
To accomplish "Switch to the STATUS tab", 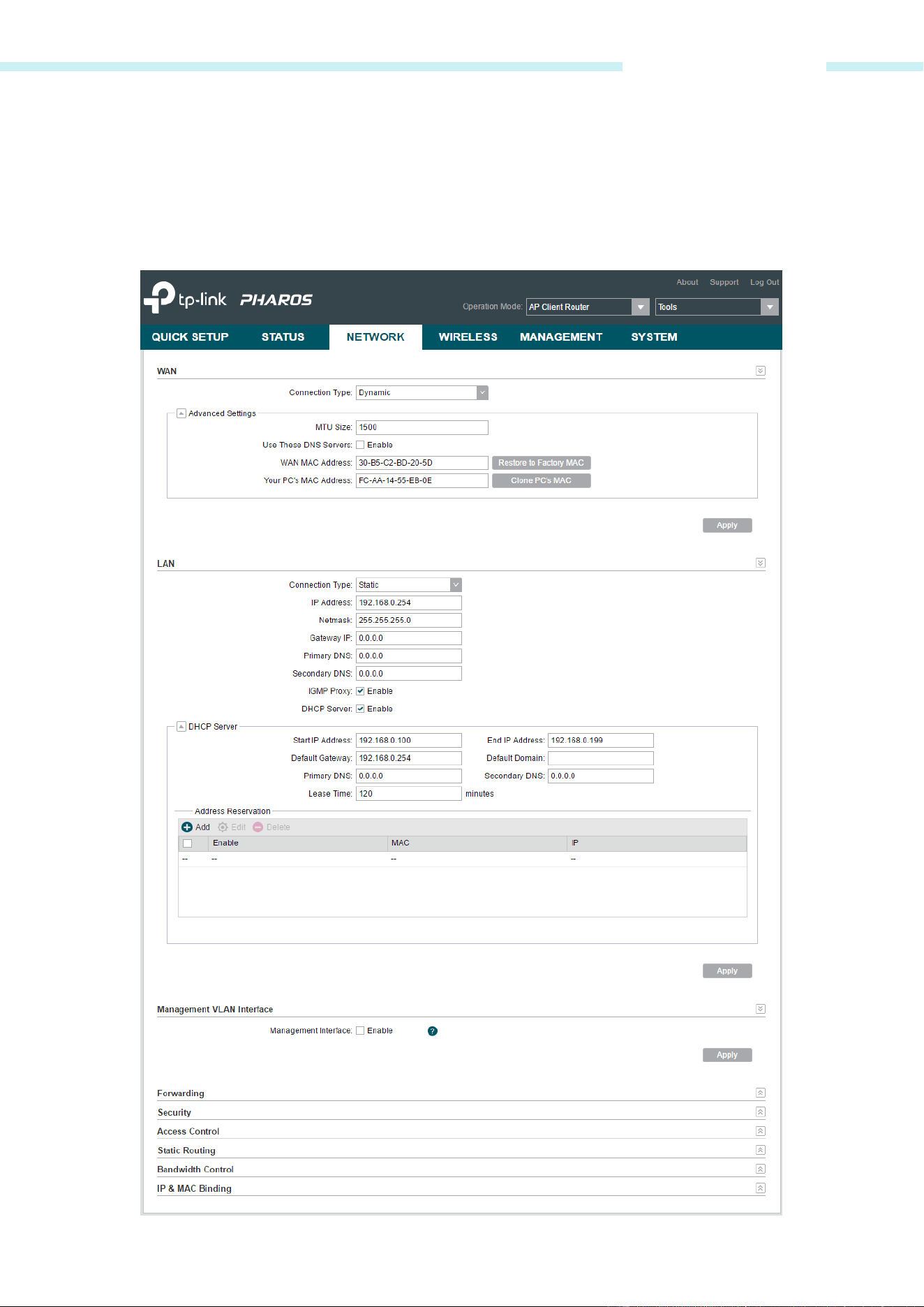I will pos(283,337).
